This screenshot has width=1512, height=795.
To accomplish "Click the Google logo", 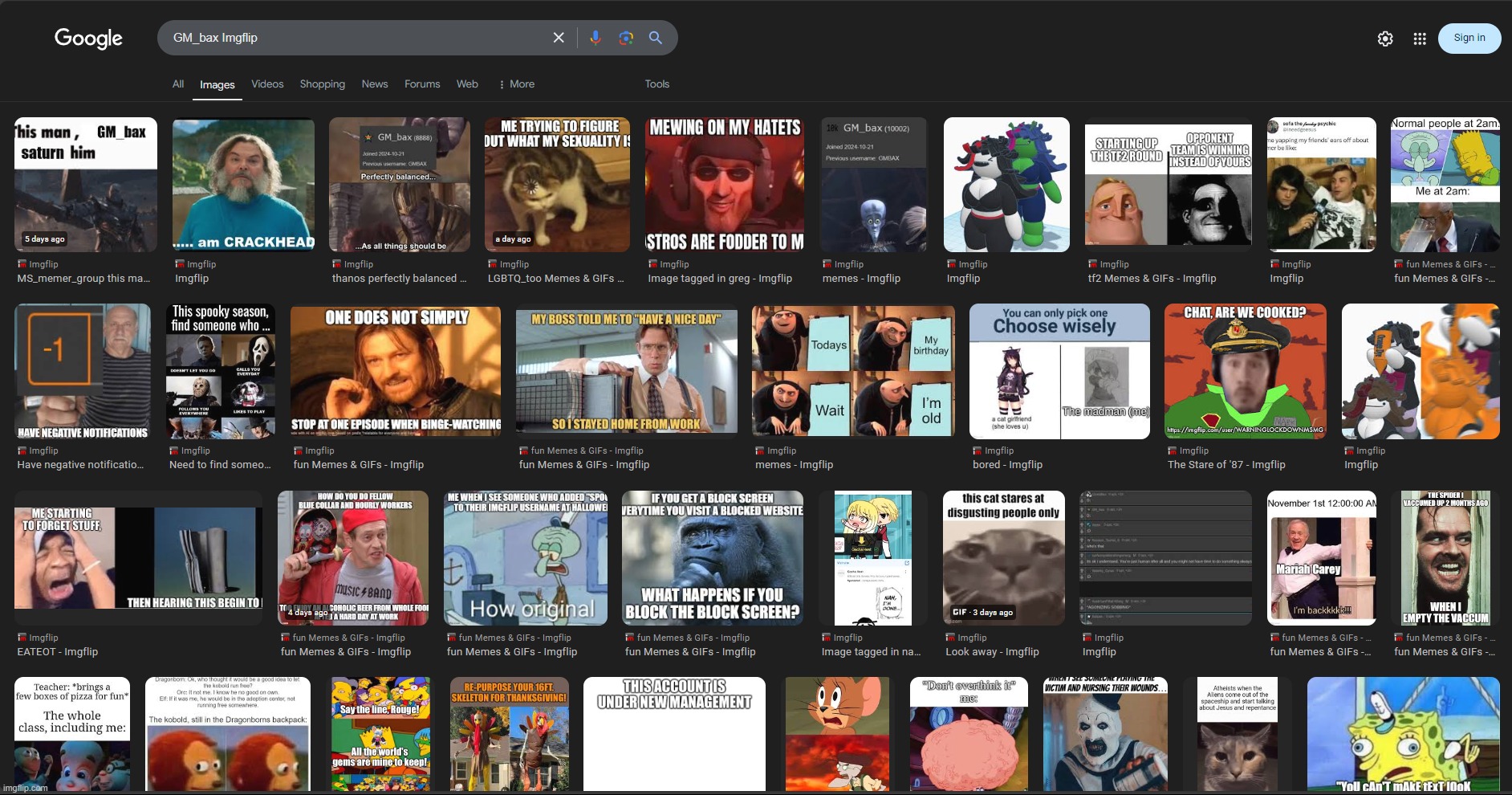I will click(x=88, y=38).
